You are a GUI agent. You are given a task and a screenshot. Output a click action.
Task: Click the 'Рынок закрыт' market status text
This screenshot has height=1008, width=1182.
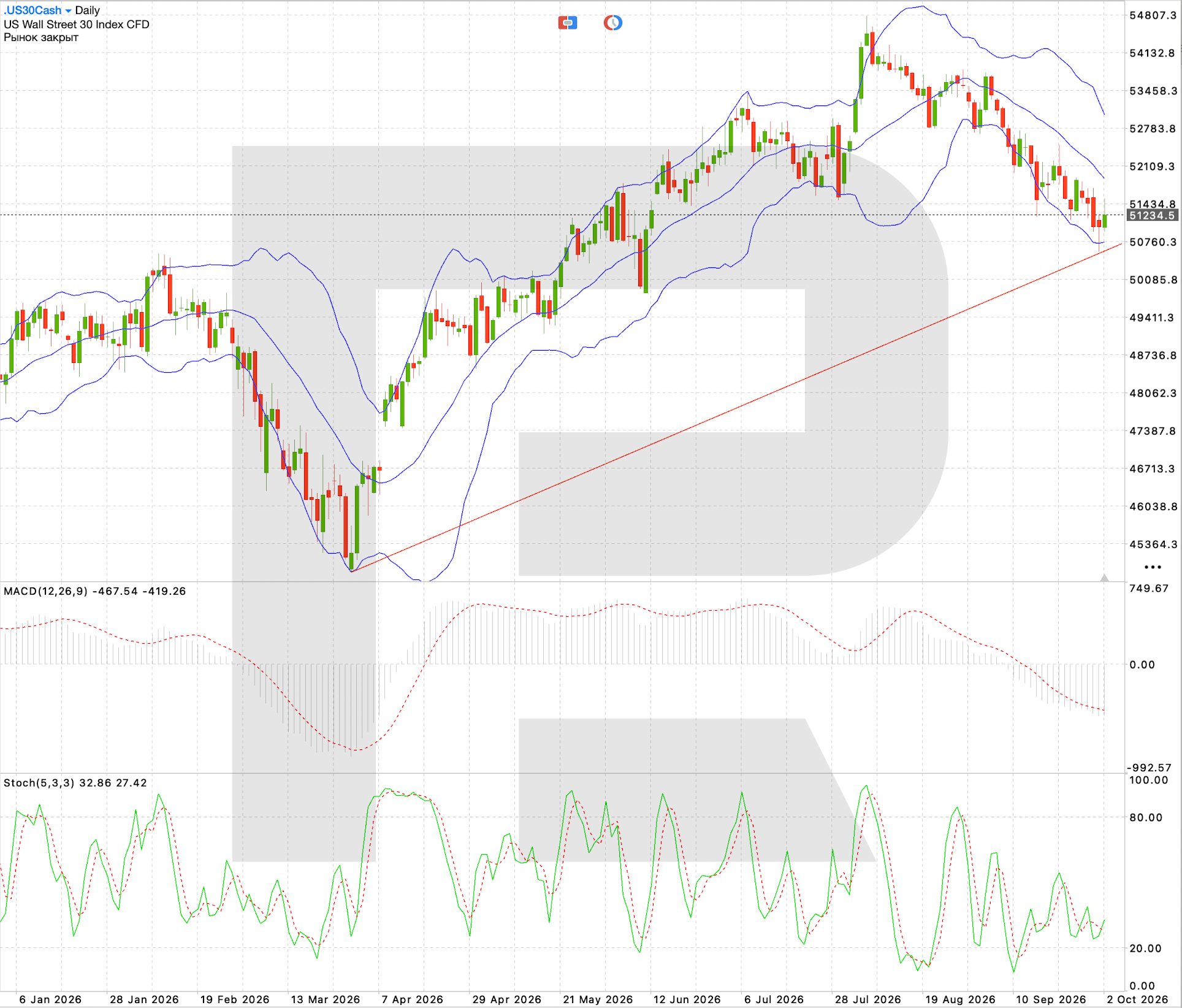tap(41, 37)
